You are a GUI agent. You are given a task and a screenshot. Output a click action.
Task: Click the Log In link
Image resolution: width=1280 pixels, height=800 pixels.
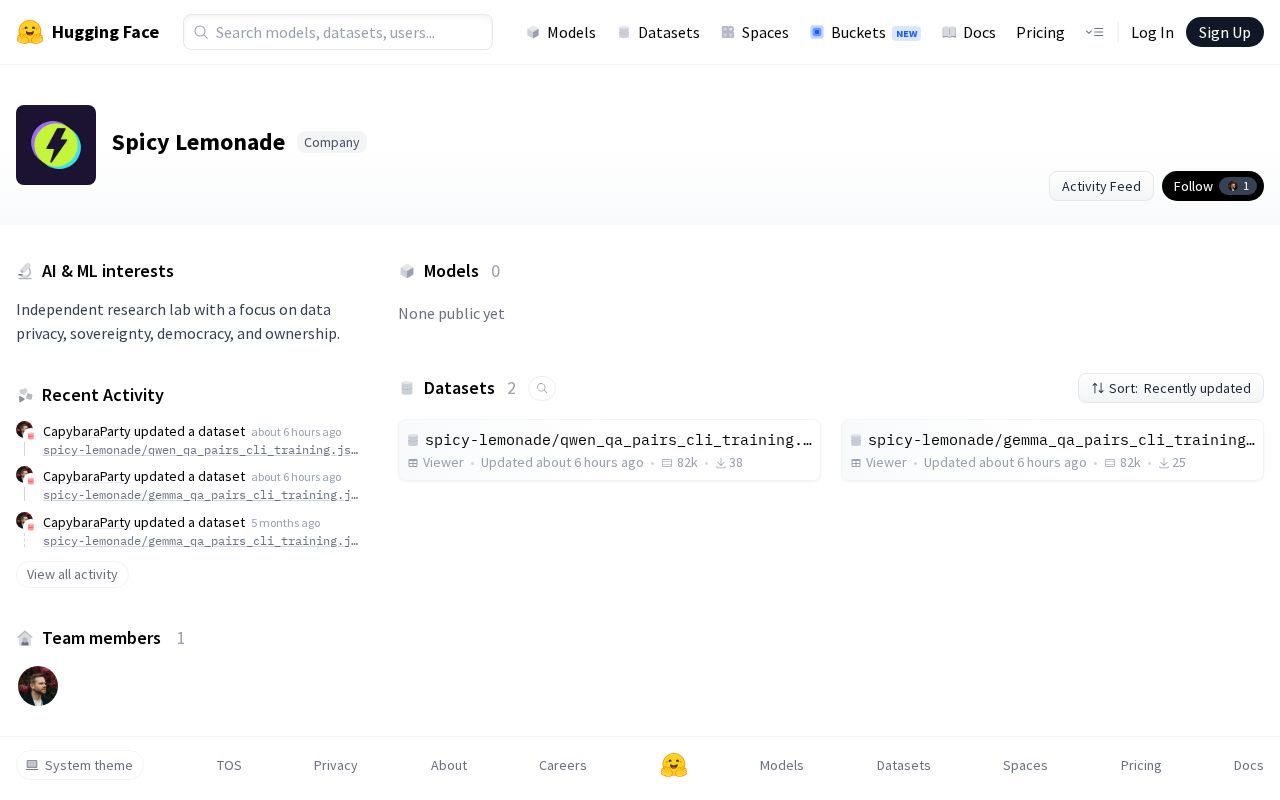(1152, 32)
